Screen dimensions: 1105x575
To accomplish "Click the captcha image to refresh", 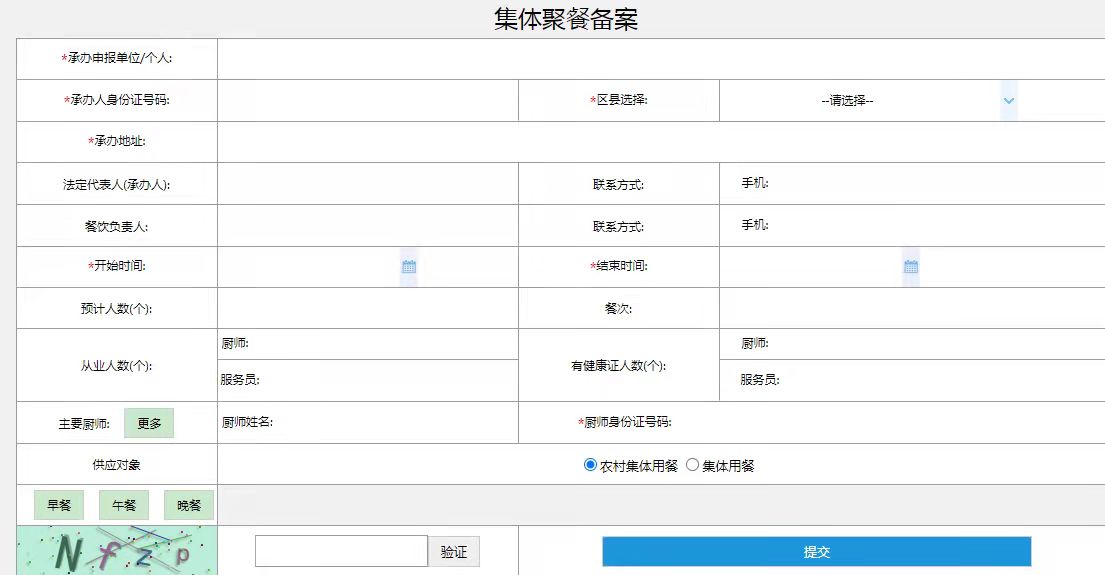I will pyautogui.click(x=117, y=551).
